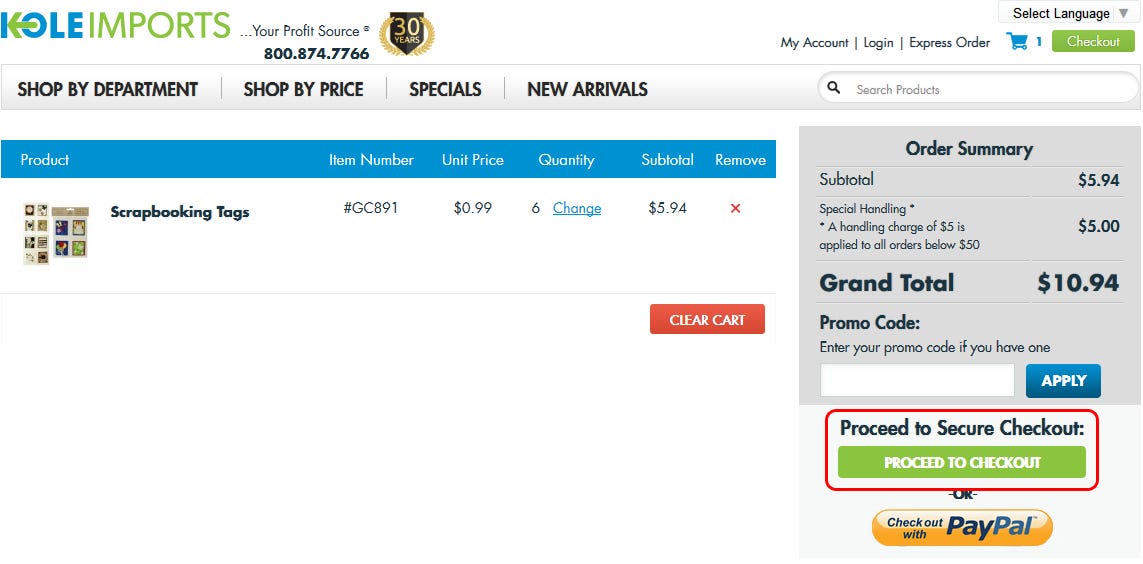The width and height of the screenshot is (1143, 564).
Task: Click the Proceed to Checkout button
Action: [x=961, y=462]
